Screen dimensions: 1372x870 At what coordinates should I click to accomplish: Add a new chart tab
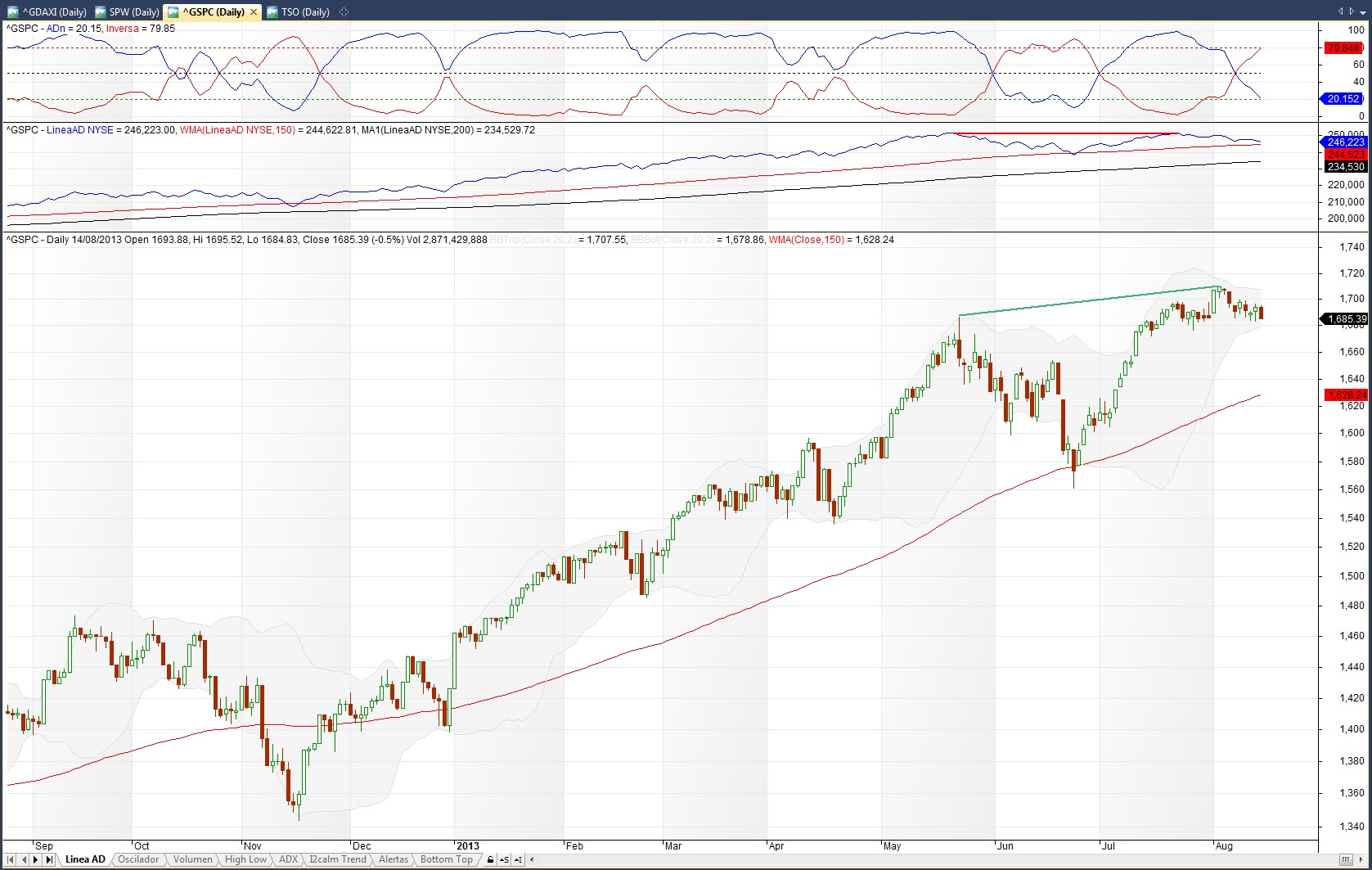(344, 11)
